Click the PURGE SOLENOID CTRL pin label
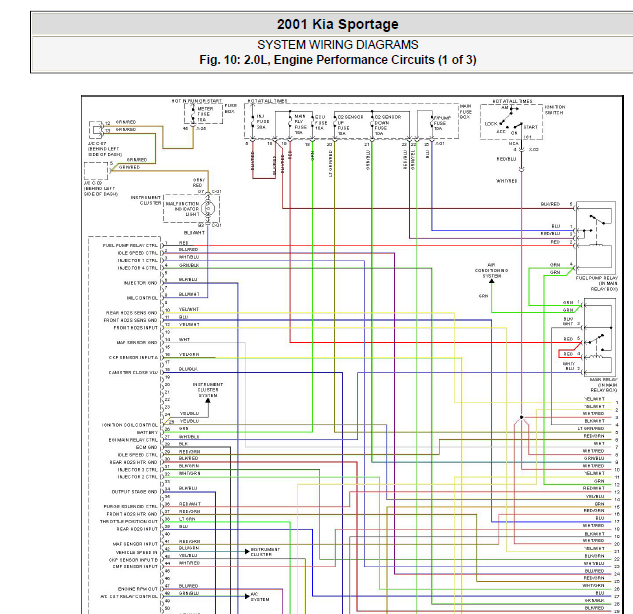The image size is (633, 614). pos(130,507)
